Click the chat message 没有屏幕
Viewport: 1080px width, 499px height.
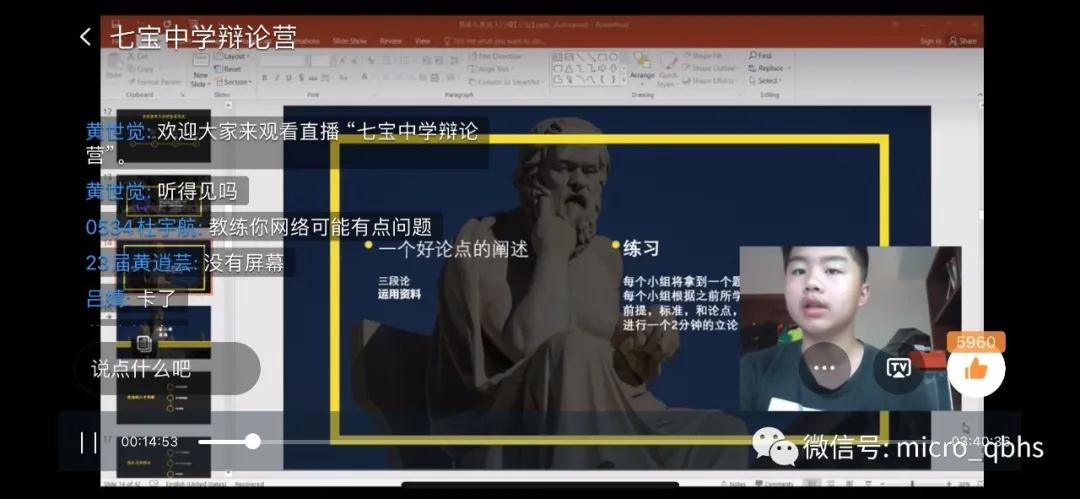click(x=244, y=263)
